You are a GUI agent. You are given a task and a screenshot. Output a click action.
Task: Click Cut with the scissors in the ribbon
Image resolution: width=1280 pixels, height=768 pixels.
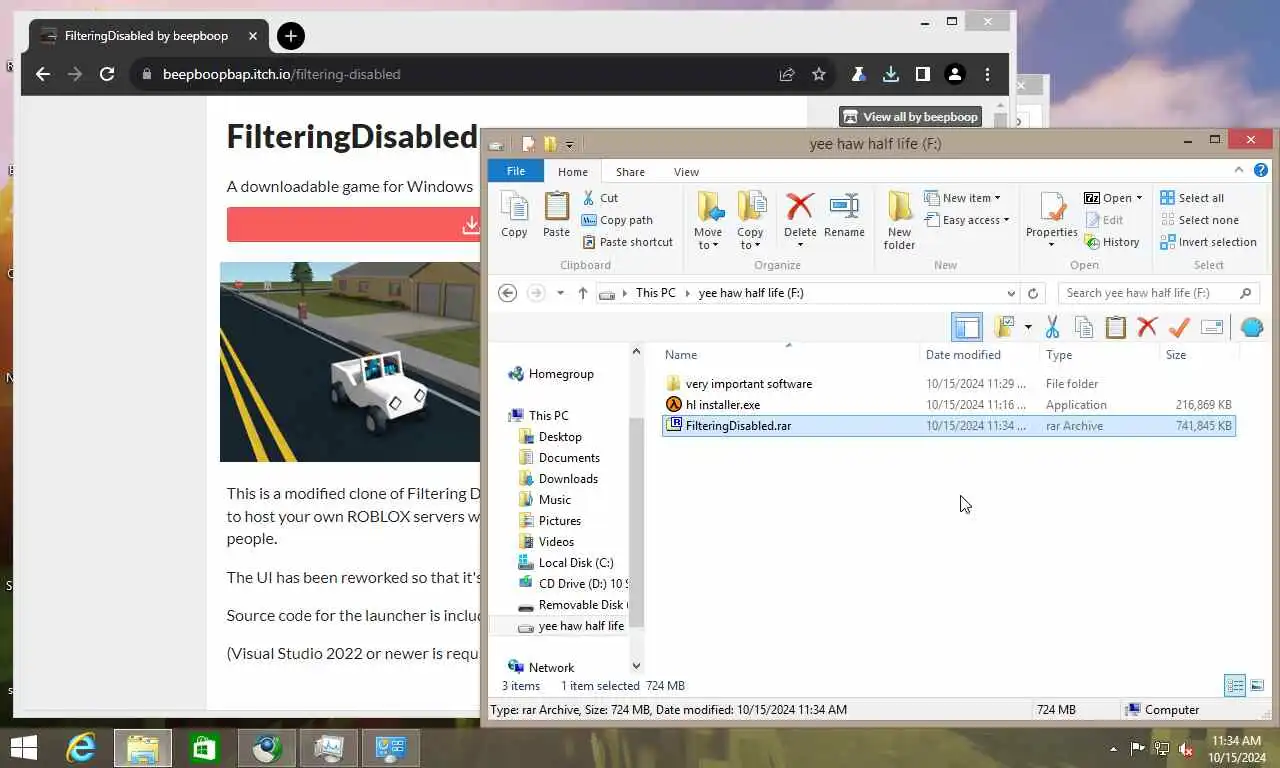tap(600, 198)
